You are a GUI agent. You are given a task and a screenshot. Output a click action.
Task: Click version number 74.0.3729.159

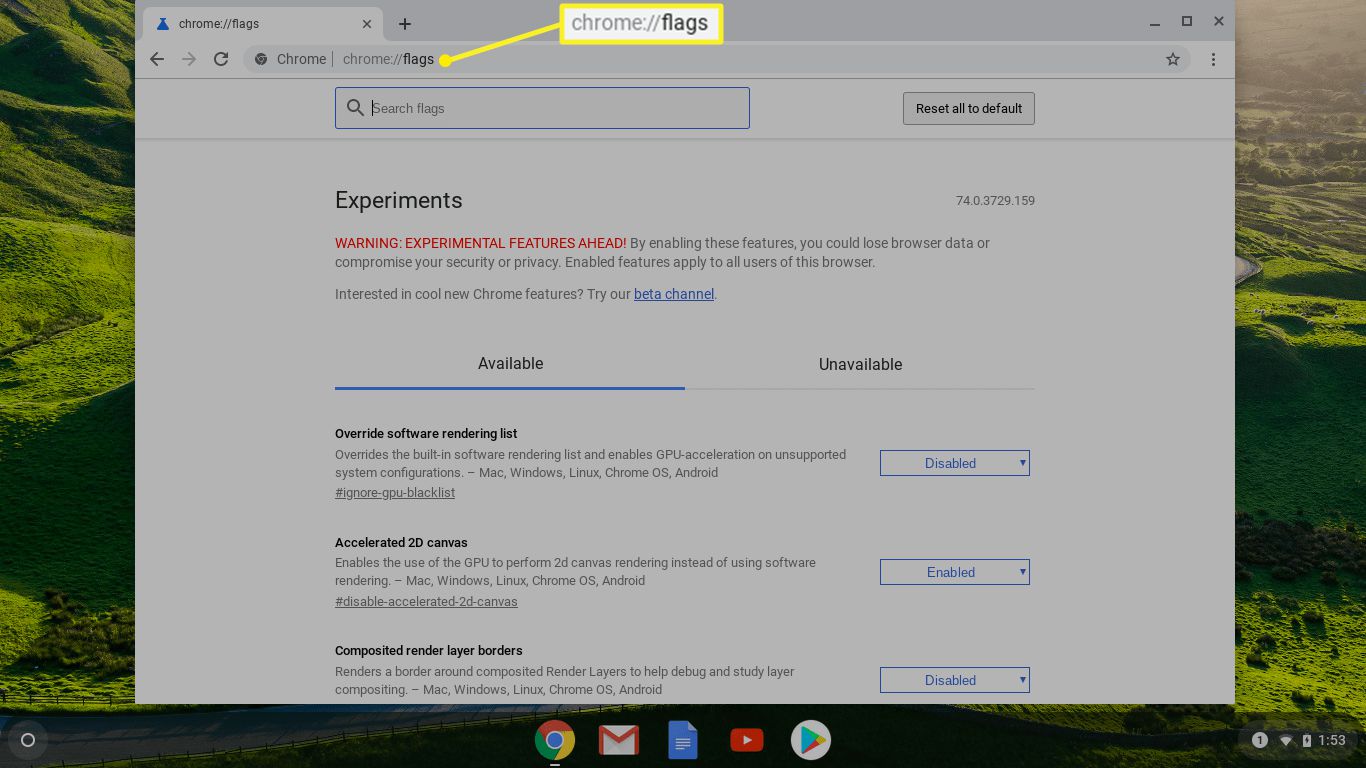995,201
